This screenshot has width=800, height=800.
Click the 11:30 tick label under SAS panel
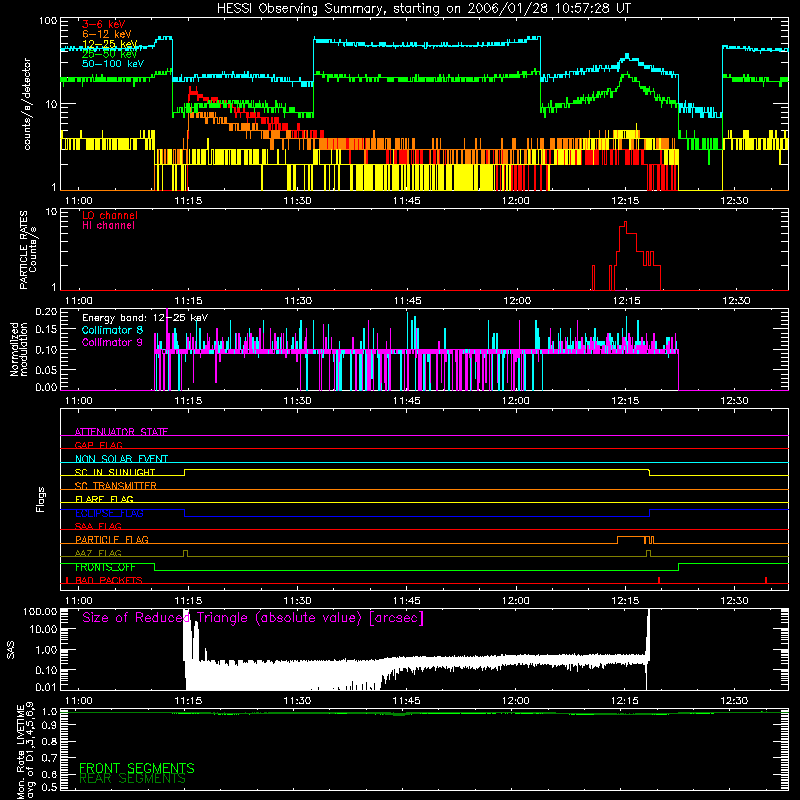point(297,701)
